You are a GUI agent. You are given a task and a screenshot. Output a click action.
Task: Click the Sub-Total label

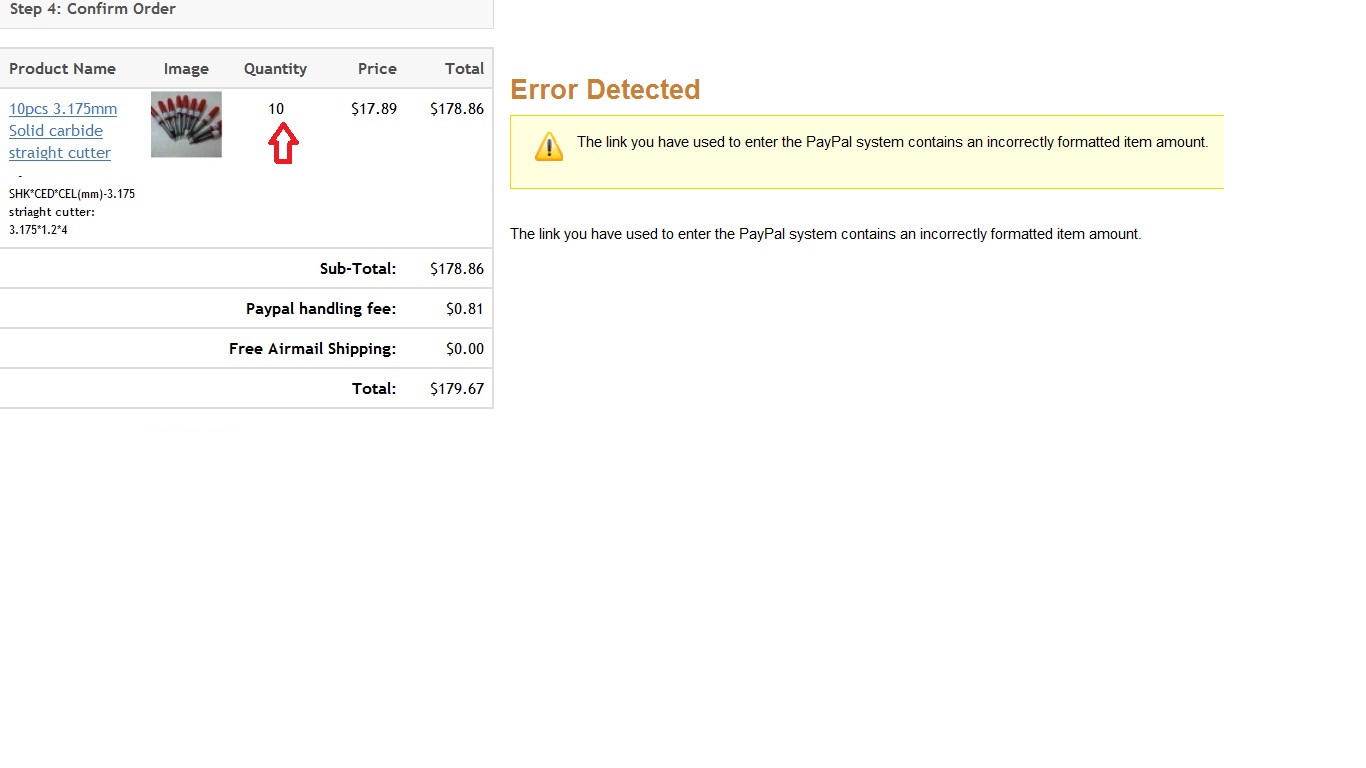click(358, 269)
